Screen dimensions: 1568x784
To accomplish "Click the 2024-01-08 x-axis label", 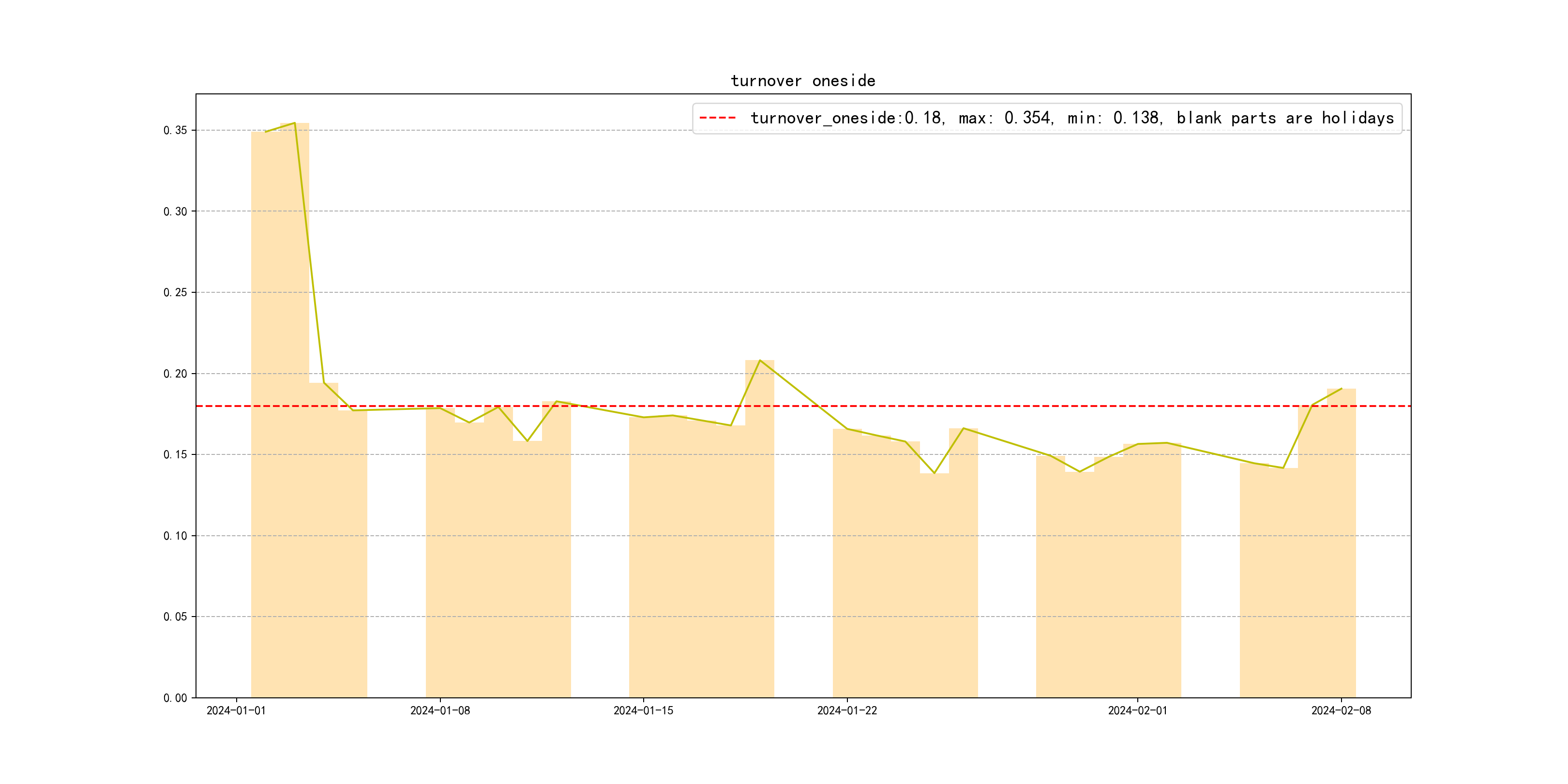I will pos(439,710).
